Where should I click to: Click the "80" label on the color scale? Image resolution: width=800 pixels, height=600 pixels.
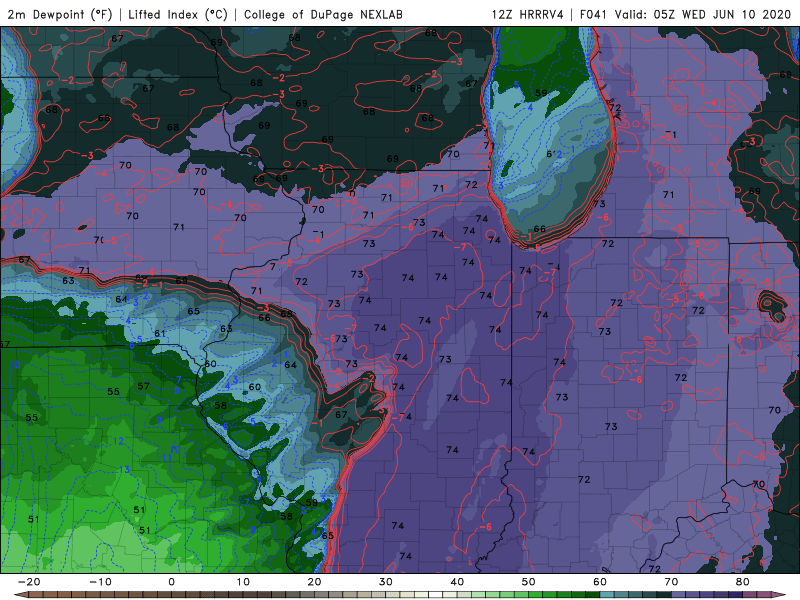point(743,582)
